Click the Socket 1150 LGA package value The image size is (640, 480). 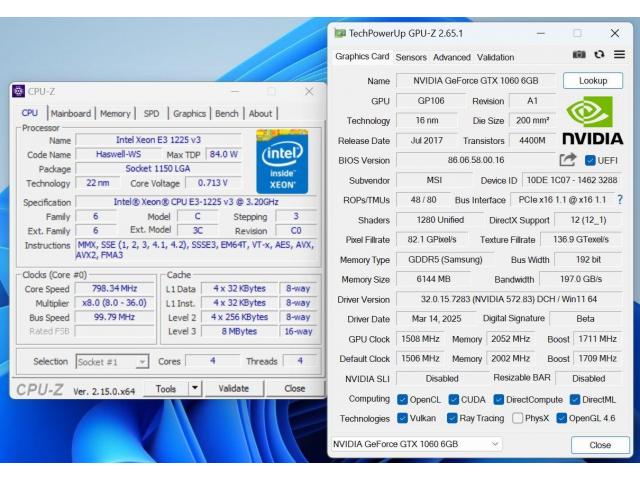[158, 169]
